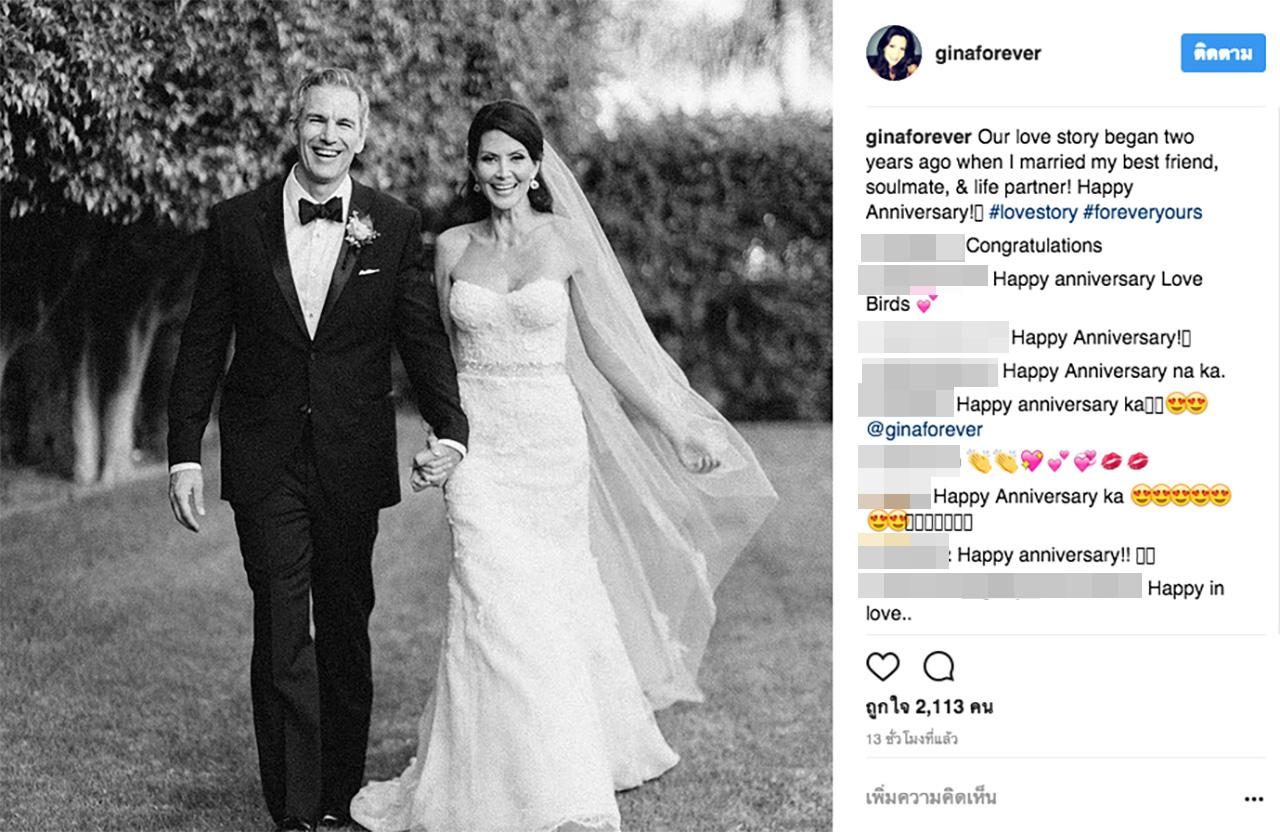Open the three-dot more options menu
Image resolution: width=1280 pixels, height=832 pixels.
click(x=1254, y=799)
